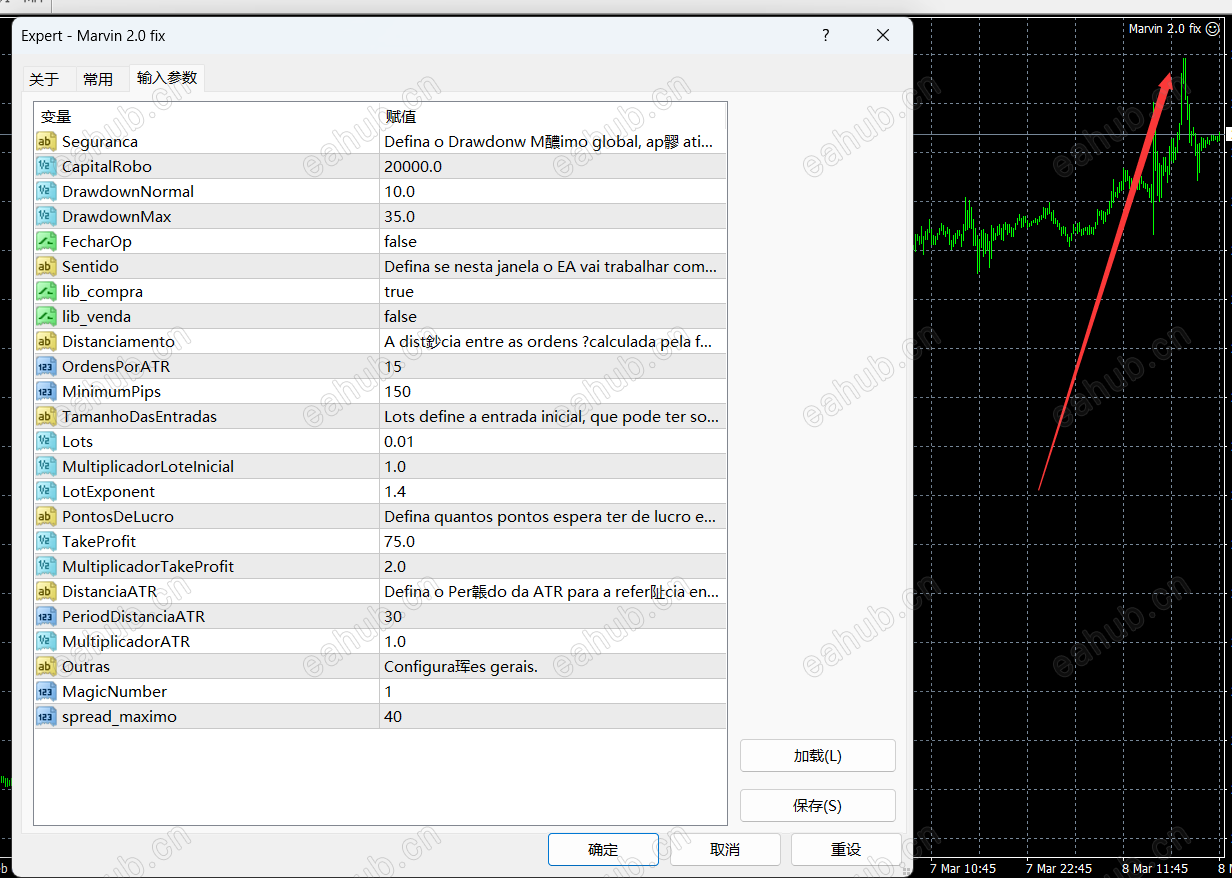Click the integer icon beside MagicNumber
The width and height of the screenshot is (1232, 878).
tap(46, 692)
